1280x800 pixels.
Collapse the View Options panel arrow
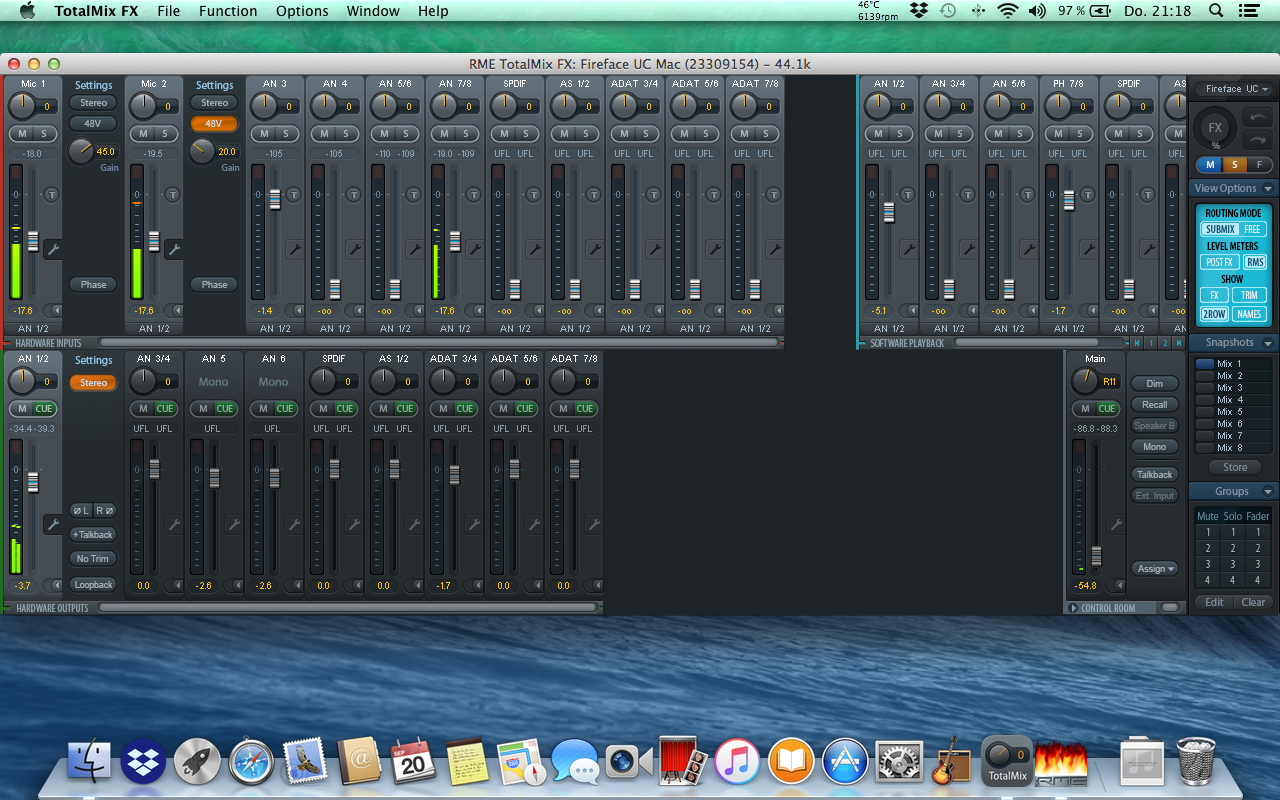coord(1267,189)
